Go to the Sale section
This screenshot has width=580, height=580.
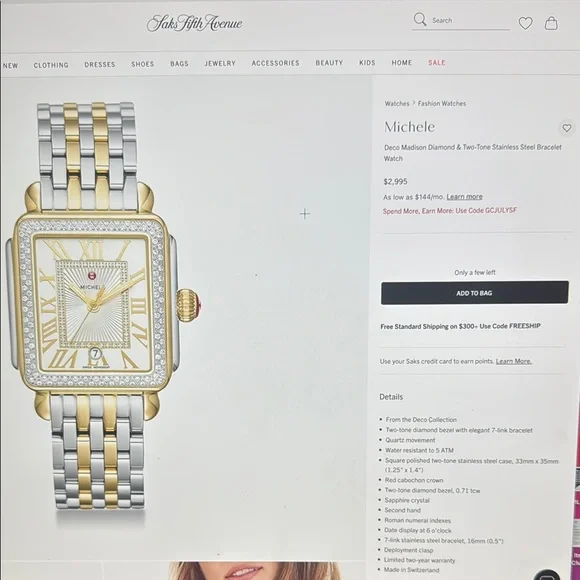[437, 63]
